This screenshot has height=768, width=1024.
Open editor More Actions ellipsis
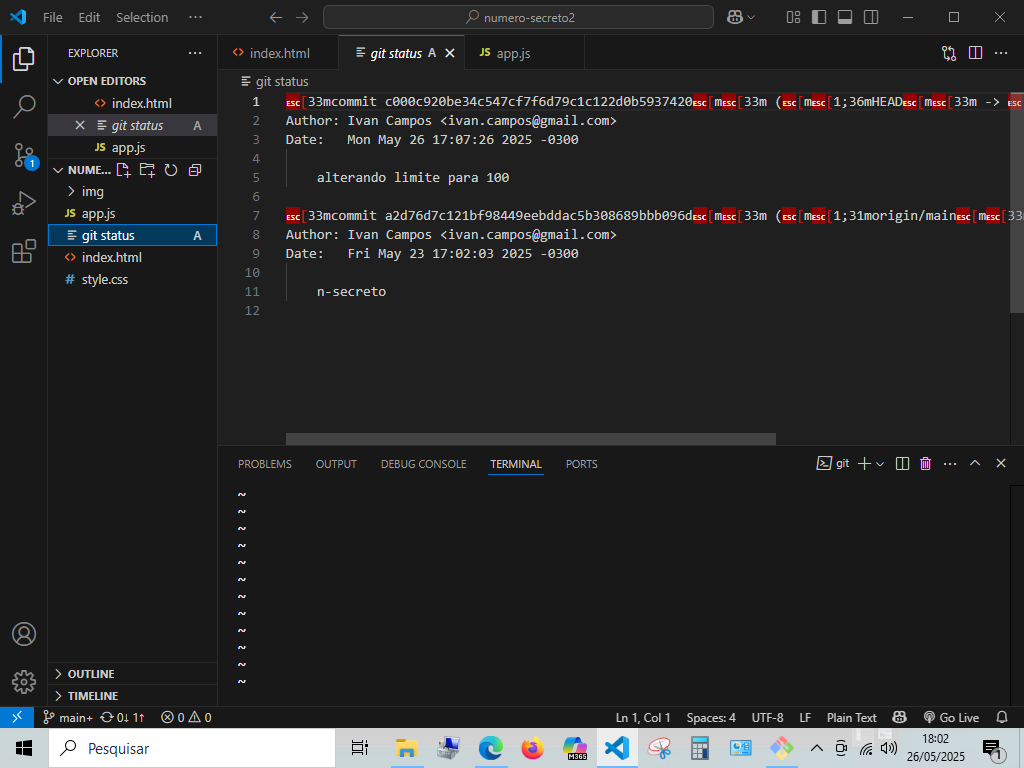[1001, 53]
